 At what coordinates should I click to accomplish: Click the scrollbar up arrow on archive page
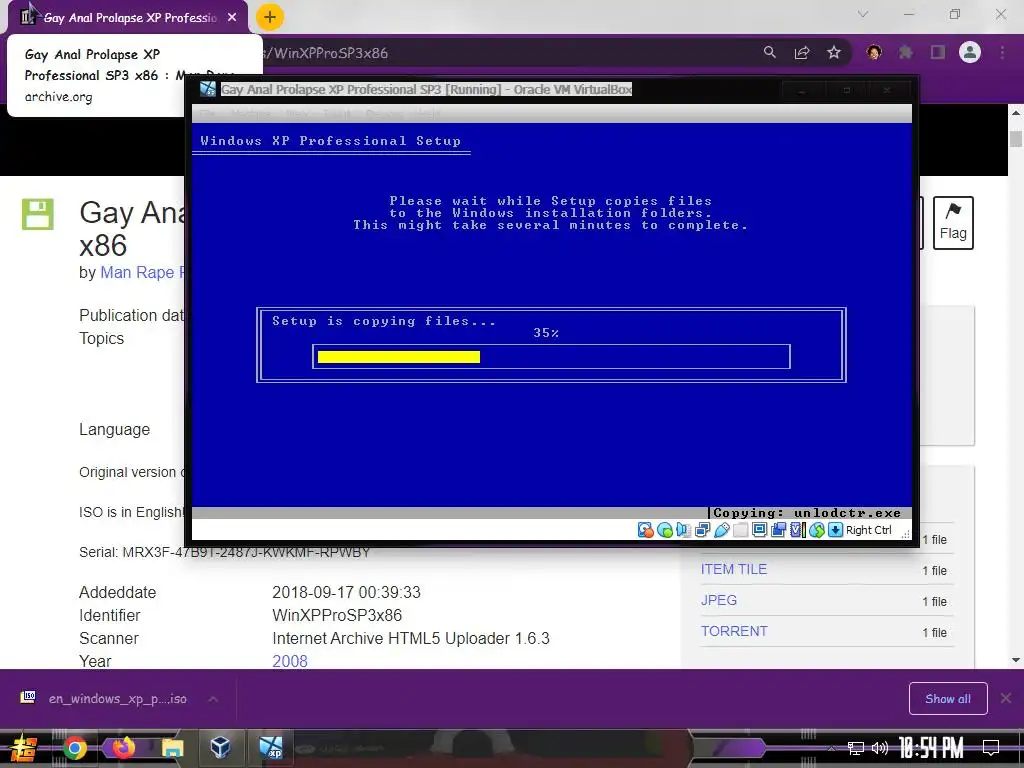point(1016,112)
